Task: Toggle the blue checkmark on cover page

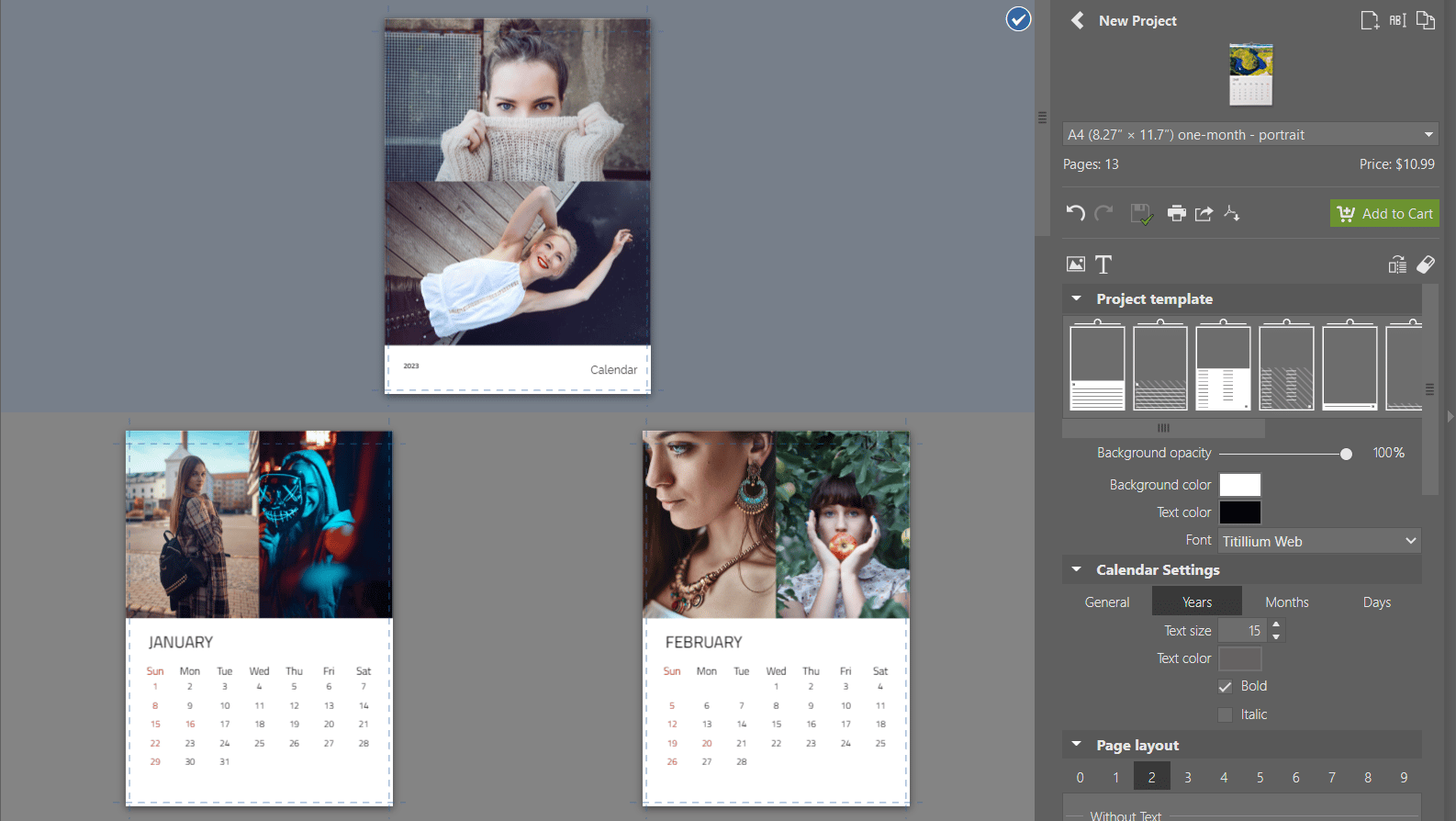Action: [x=1018, y=18]
